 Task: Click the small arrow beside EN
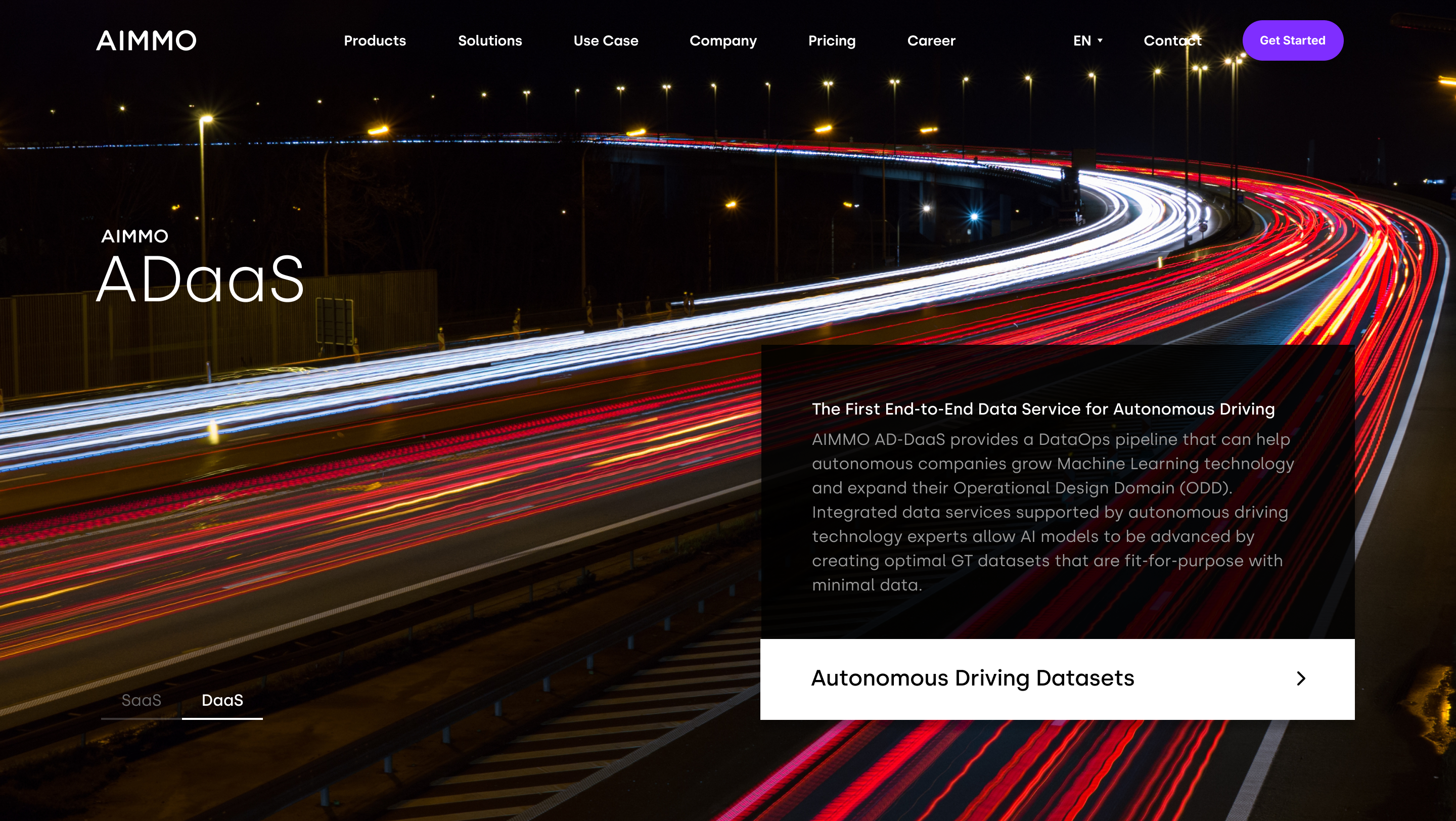(1100, 40)
